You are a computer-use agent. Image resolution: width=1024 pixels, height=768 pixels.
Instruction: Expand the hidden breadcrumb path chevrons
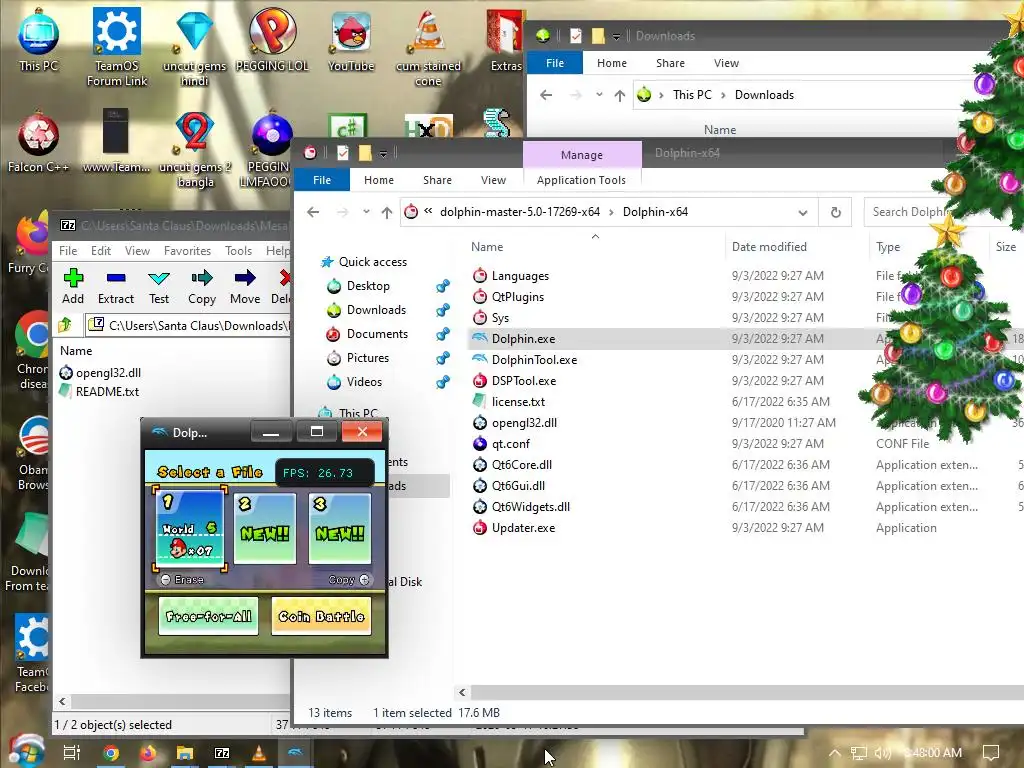pyautogui.click(x=428, y=211)
